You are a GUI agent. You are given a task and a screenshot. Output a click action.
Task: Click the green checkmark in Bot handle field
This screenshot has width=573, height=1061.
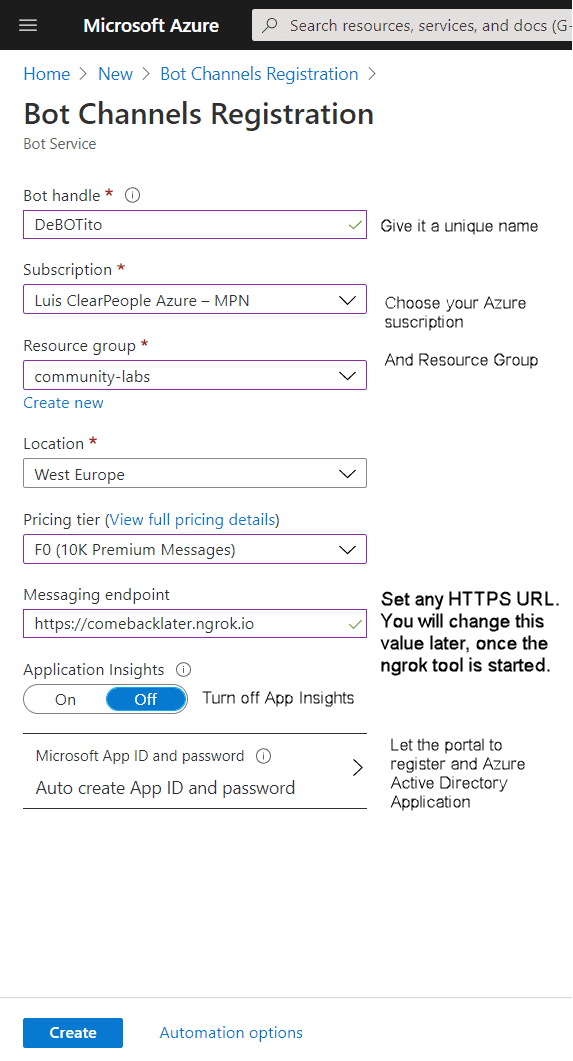(x=355, y=225)
